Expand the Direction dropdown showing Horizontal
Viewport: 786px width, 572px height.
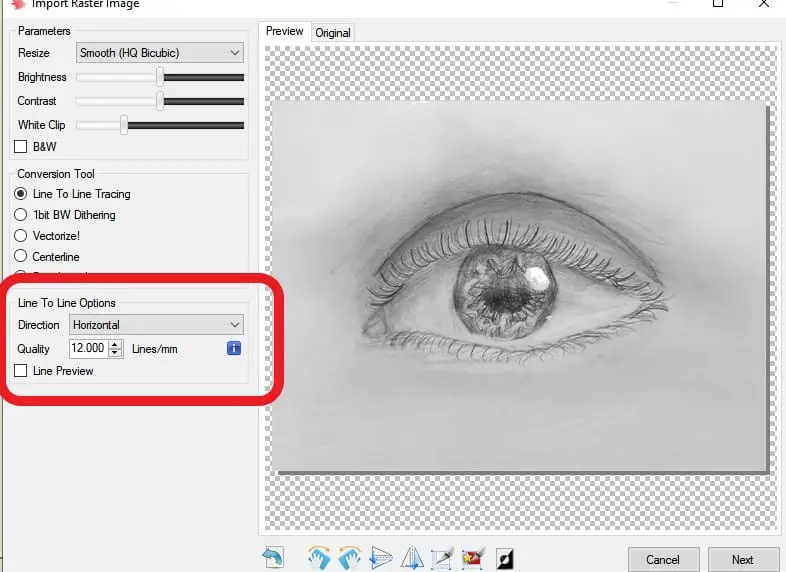156,325
